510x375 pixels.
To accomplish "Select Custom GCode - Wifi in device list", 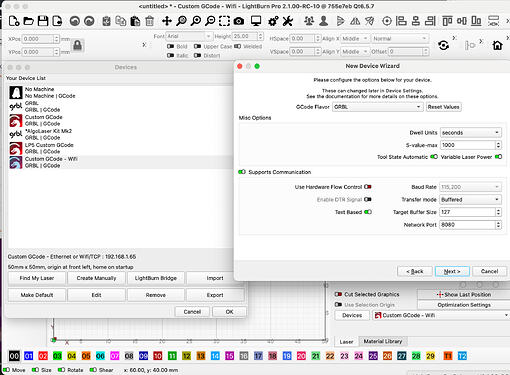I will 120,162.
